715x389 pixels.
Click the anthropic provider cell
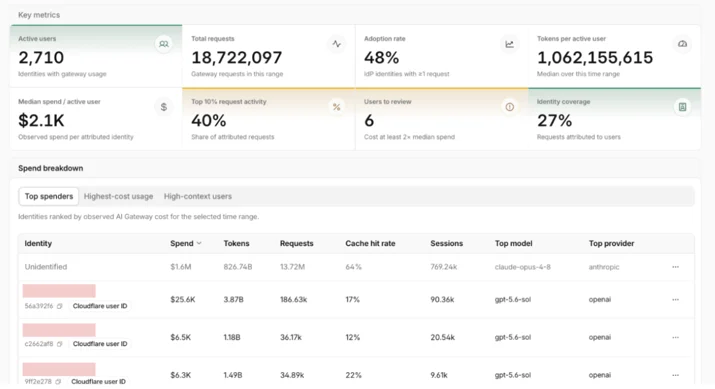[604, 267]
